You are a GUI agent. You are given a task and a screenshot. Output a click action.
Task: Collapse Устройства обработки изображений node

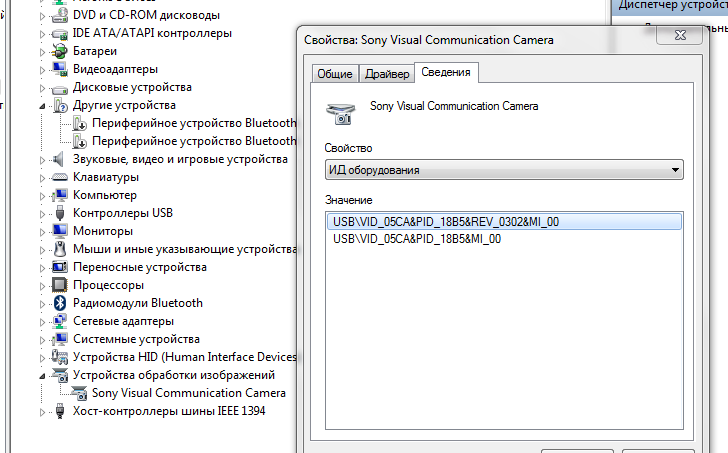(43, 376)
